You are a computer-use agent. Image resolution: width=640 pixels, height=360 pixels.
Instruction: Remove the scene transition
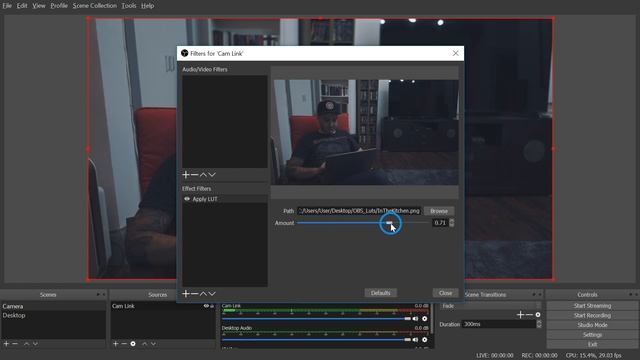[529, 315]
